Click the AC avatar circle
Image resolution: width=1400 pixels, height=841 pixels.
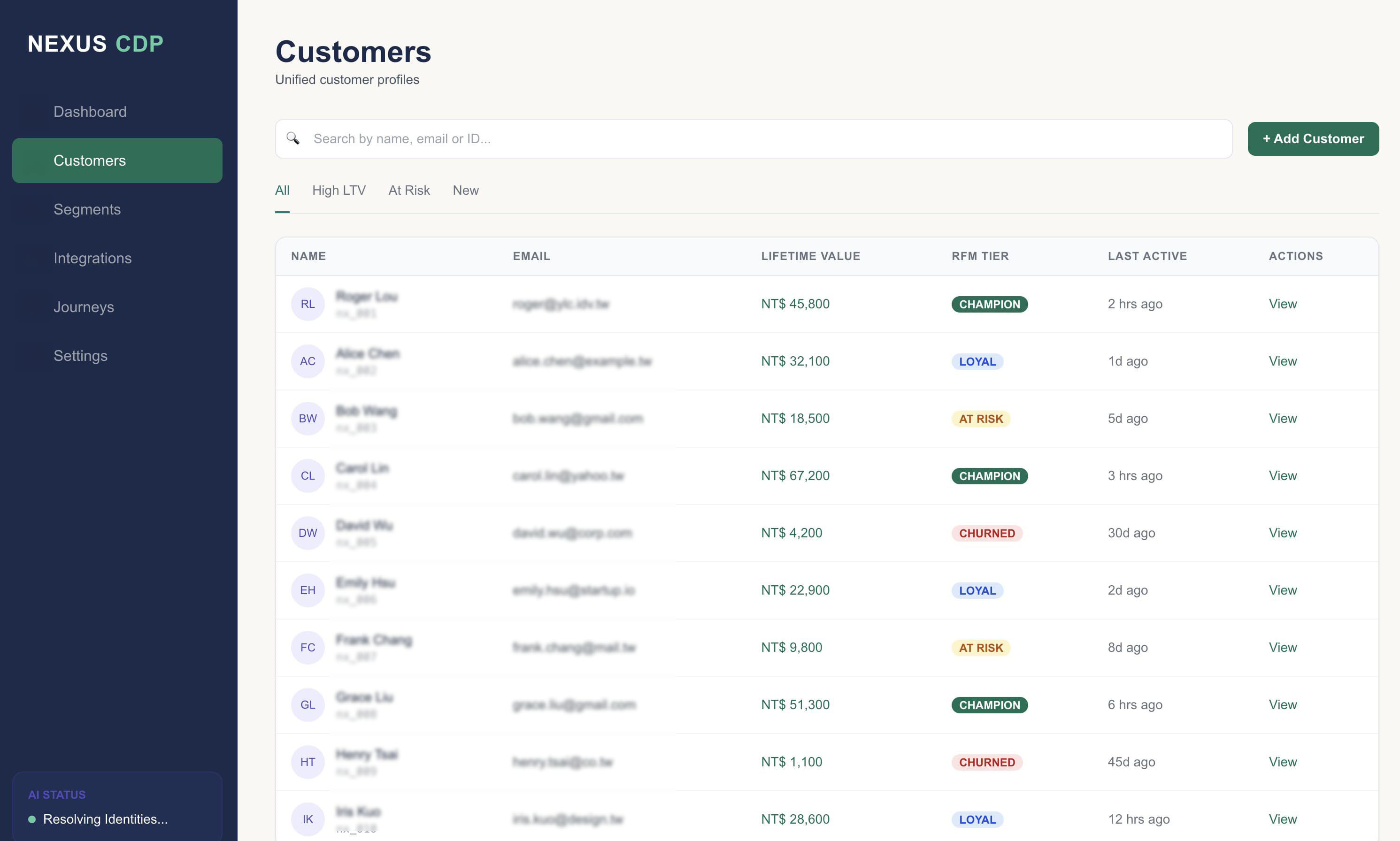tap(307, 361)
